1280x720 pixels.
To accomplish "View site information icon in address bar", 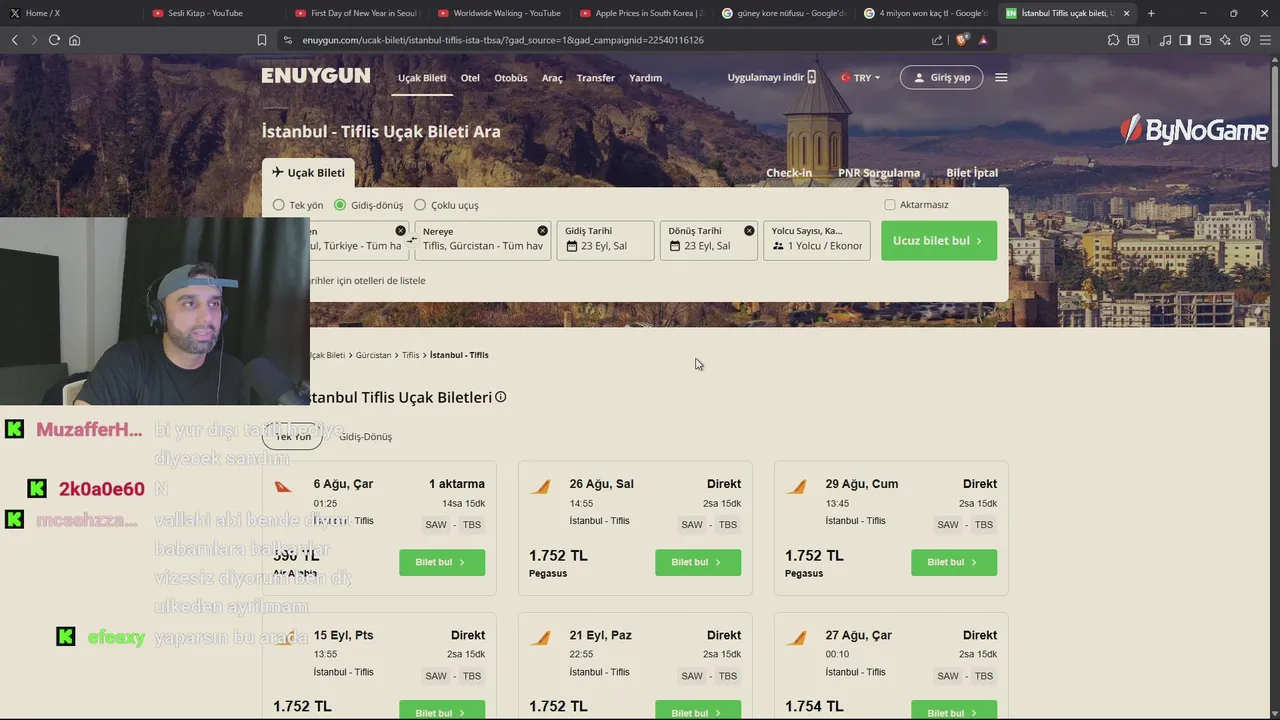I will 288,40.
